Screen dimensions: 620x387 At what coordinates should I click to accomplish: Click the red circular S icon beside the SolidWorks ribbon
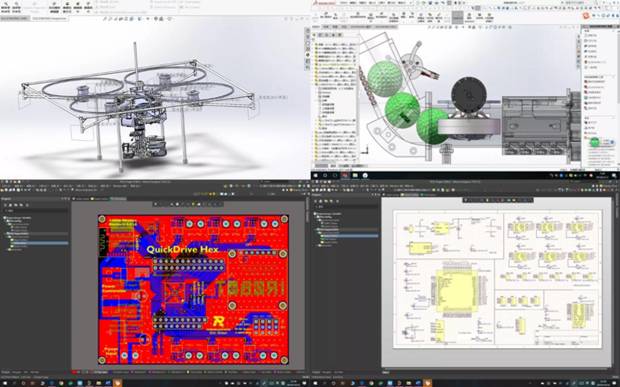pyautogui.click(x=586, y=16)
